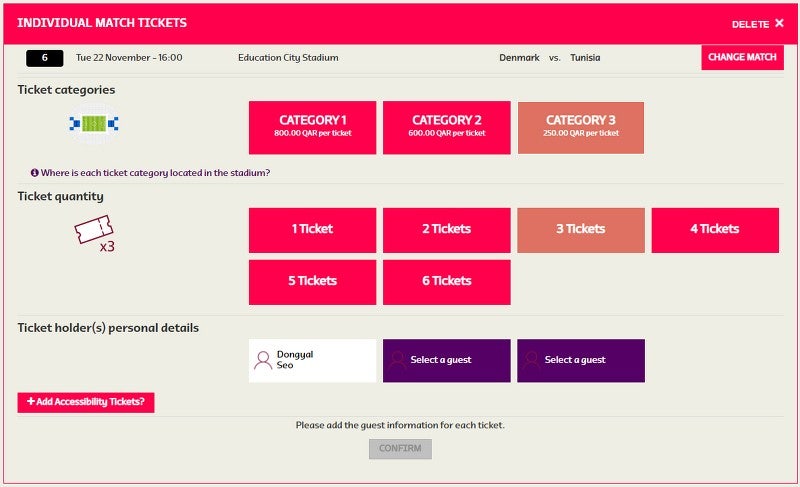
Task: Select Category 3 at 250.00 QAR
Action: [581, 127]
